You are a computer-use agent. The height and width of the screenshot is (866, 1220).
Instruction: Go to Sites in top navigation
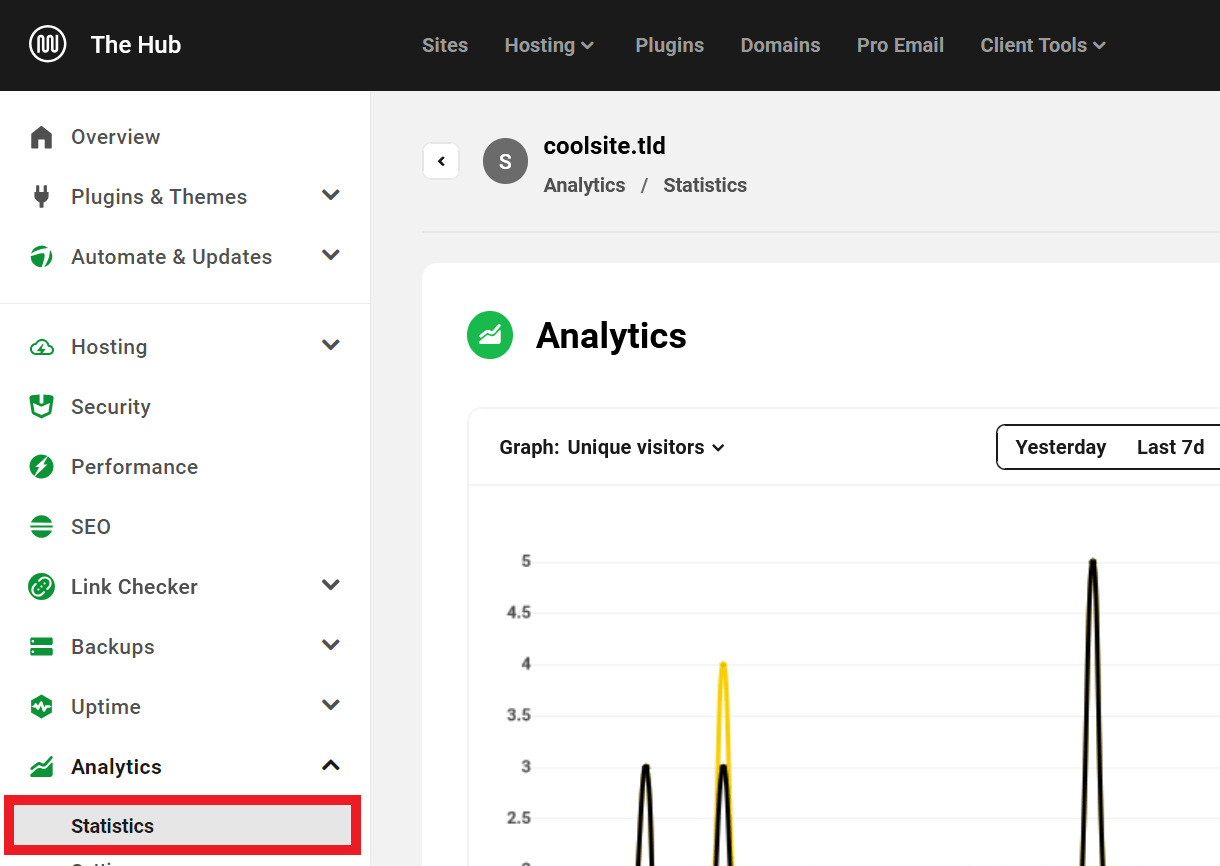[445, 45]
